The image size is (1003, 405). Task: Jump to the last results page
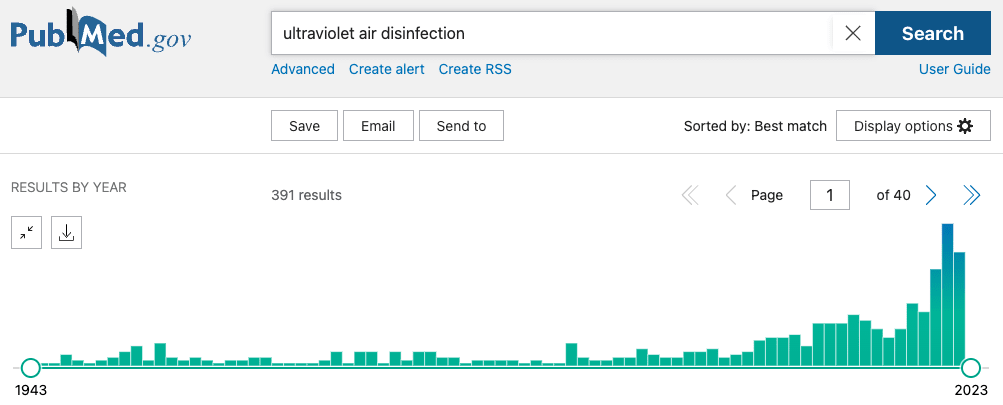tap(971, 195)
